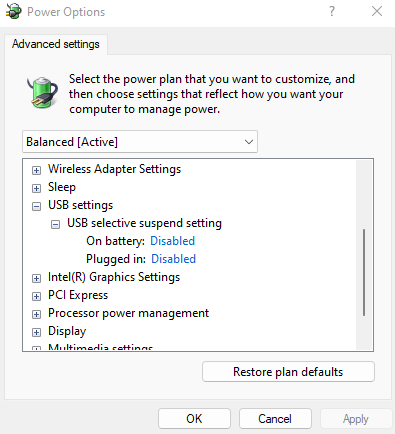Change Plugged in Disabled value

[173, 259]
